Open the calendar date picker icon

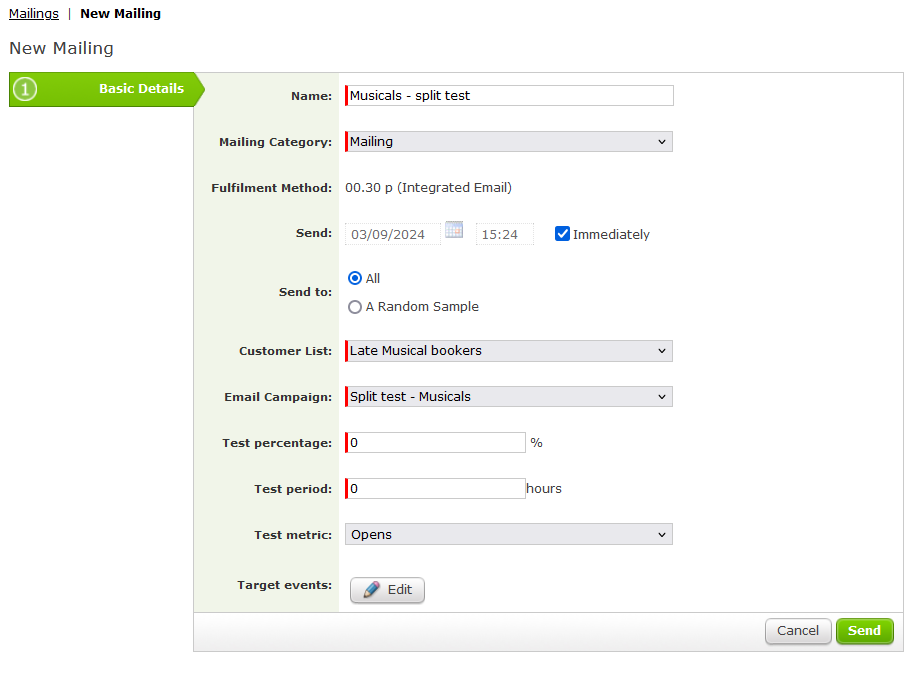tap(454, 230)
